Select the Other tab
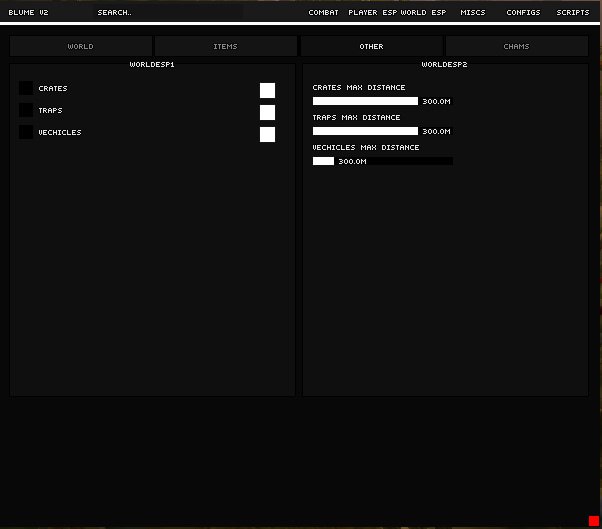Screen dimensions: 602x529 (371, 46)
